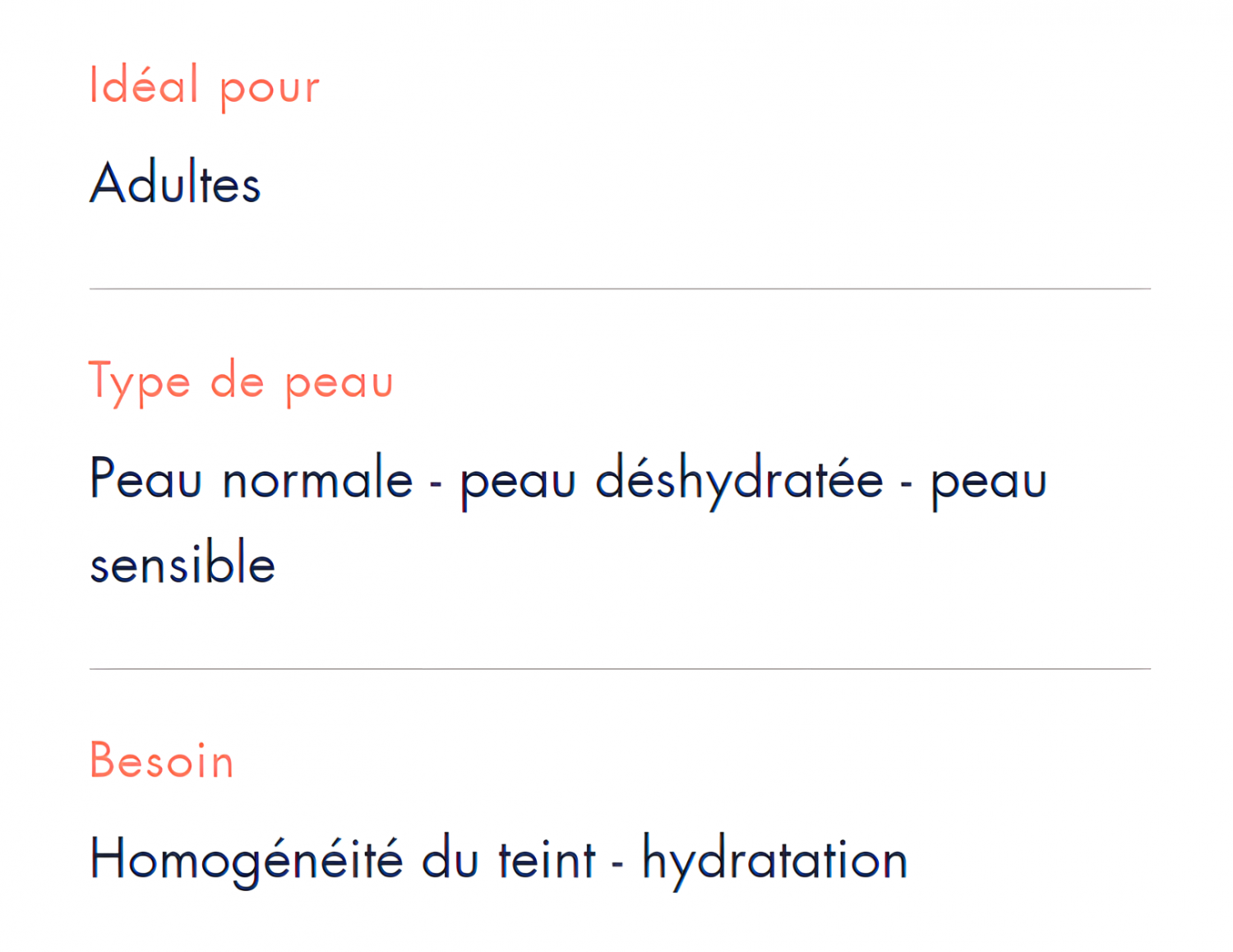Click the "Type de peau" heading
The width and height of the screenshot is (1233, 952).
[x=241, y=381]
